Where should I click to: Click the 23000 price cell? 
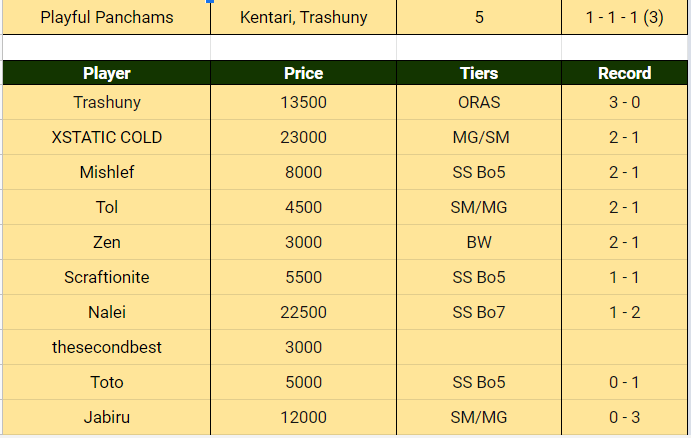303,137
